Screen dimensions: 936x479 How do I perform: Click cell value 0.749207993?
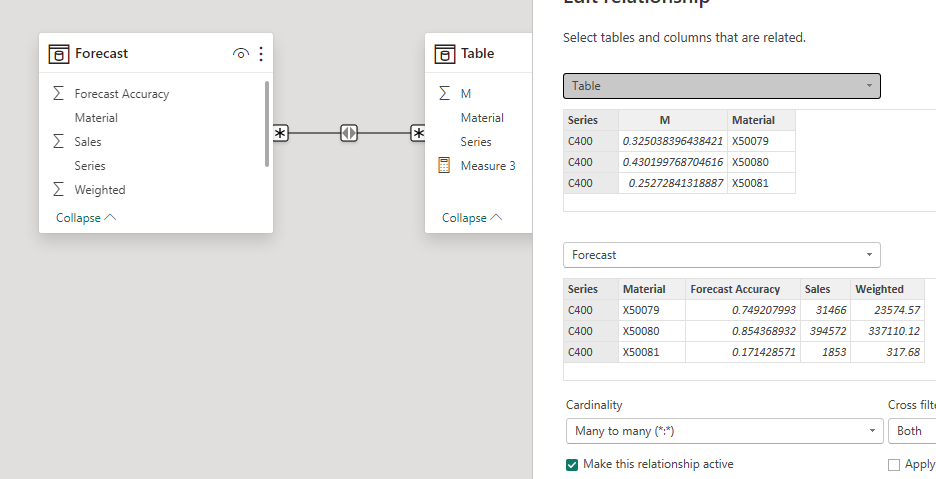(743, 311)
